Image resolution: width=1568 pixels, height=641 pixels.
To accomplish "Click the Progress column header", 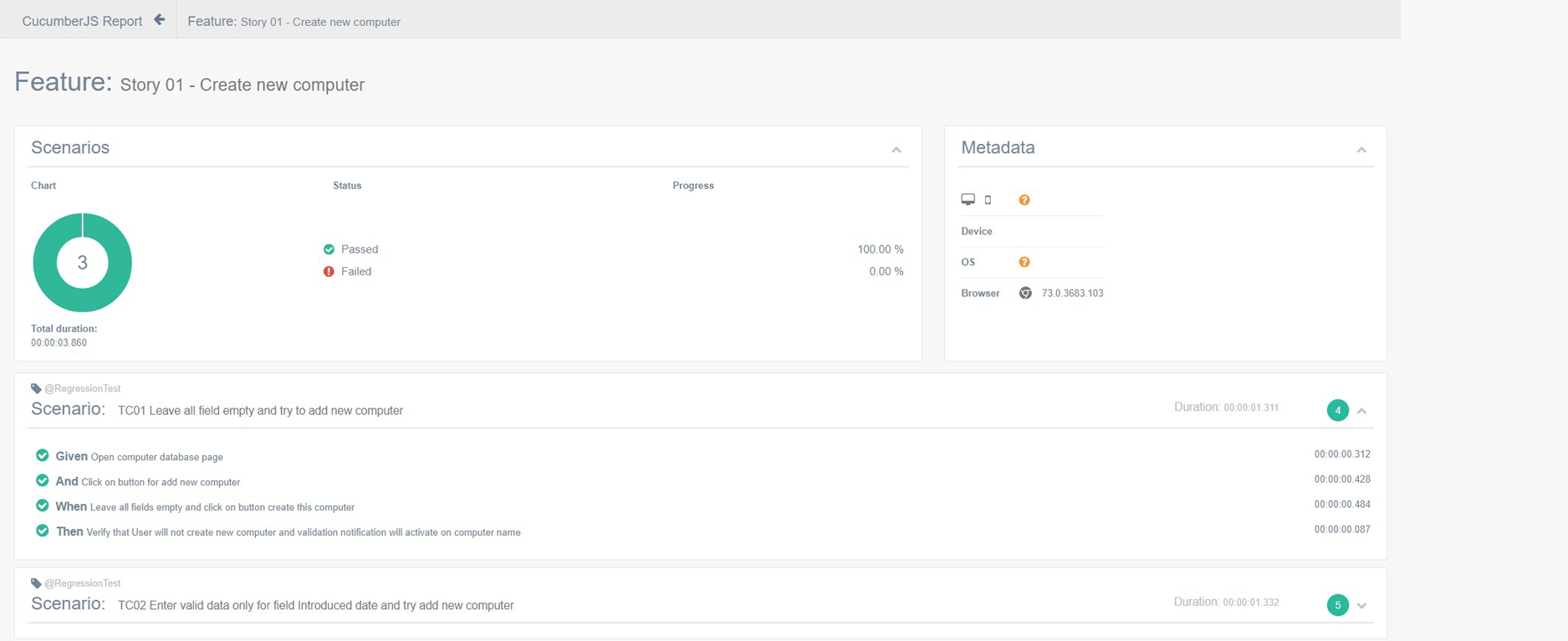I will coord(693,186).
